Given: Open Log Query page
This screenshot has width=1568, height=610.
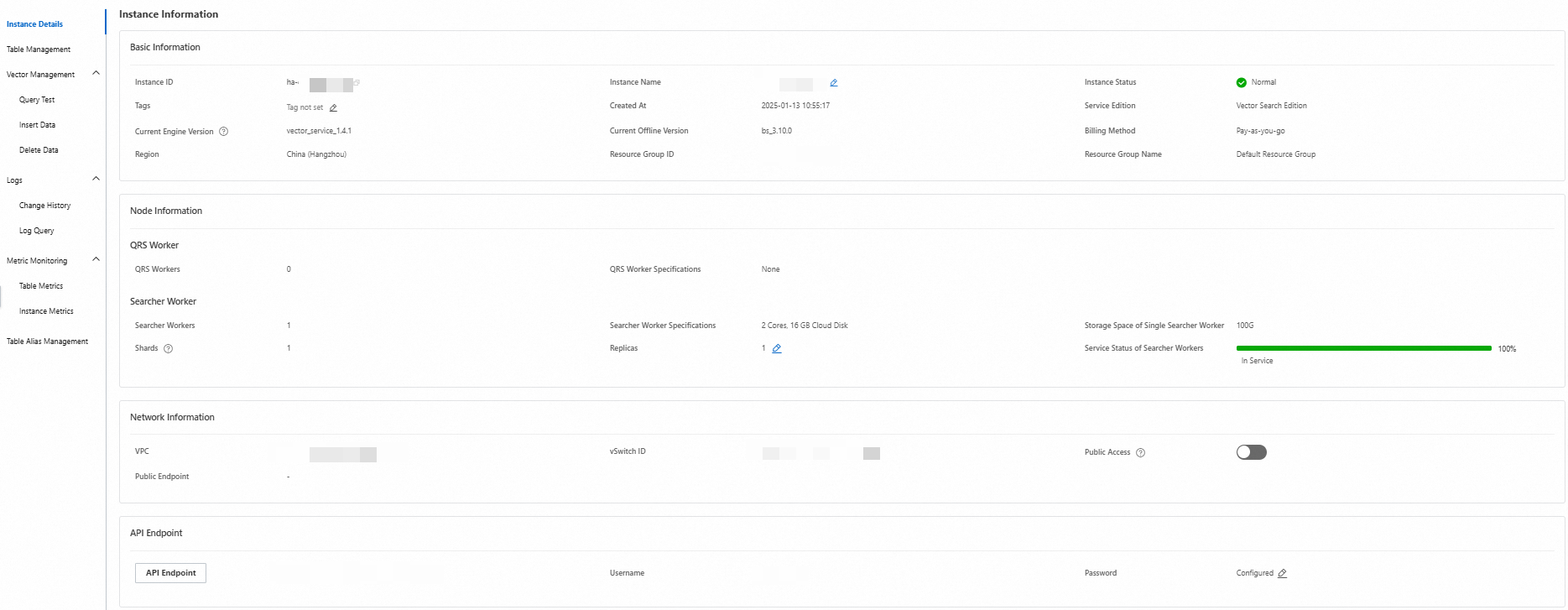Looking at the screenshot, I should click(36, 231).
